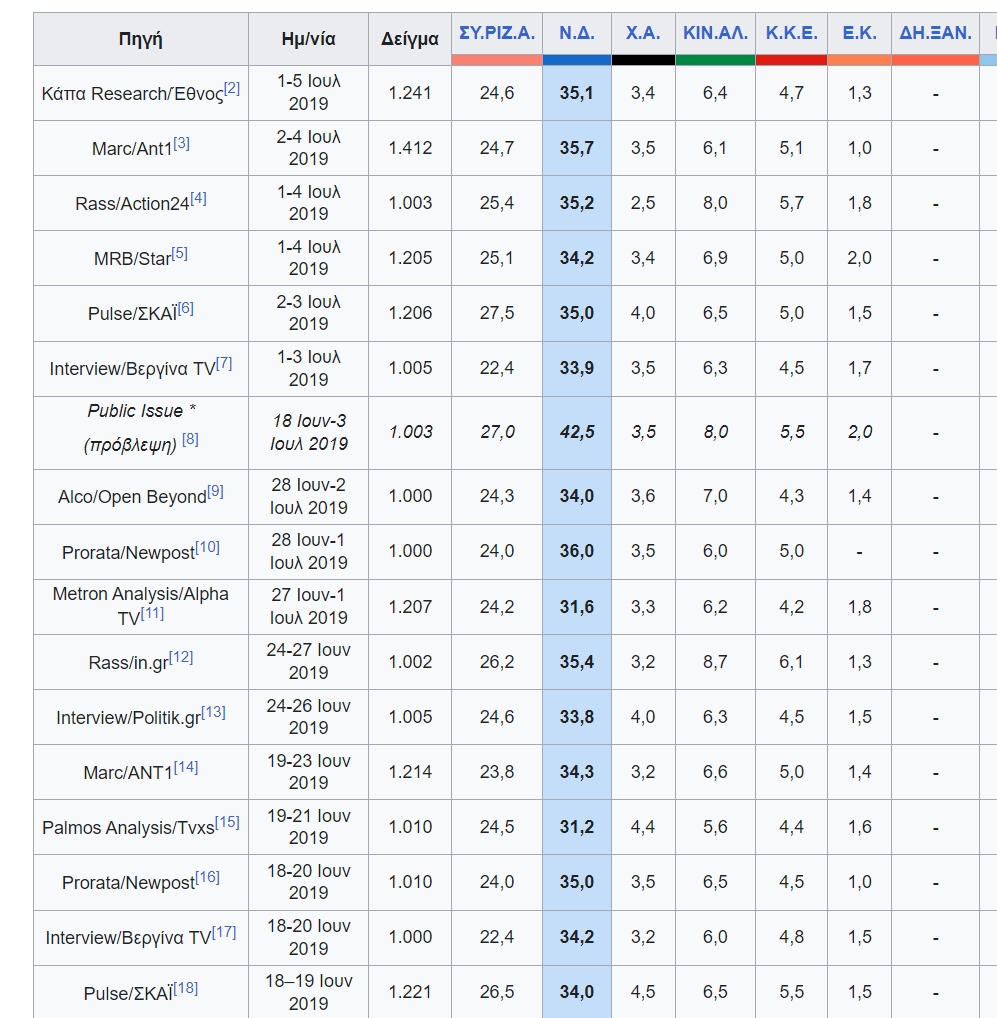The width and height of the screenshot is (997, 1018).
Task: Click the green color bar under ΚΙΝ.ΑΛ.
Action: coord(715,60)
